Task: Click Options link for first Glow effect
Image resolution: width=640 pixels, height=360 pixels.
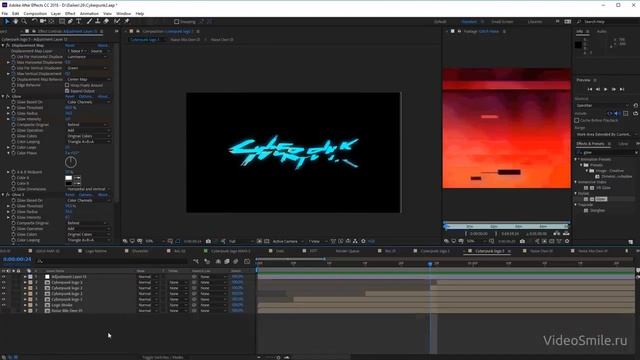Action: point(85,96)
